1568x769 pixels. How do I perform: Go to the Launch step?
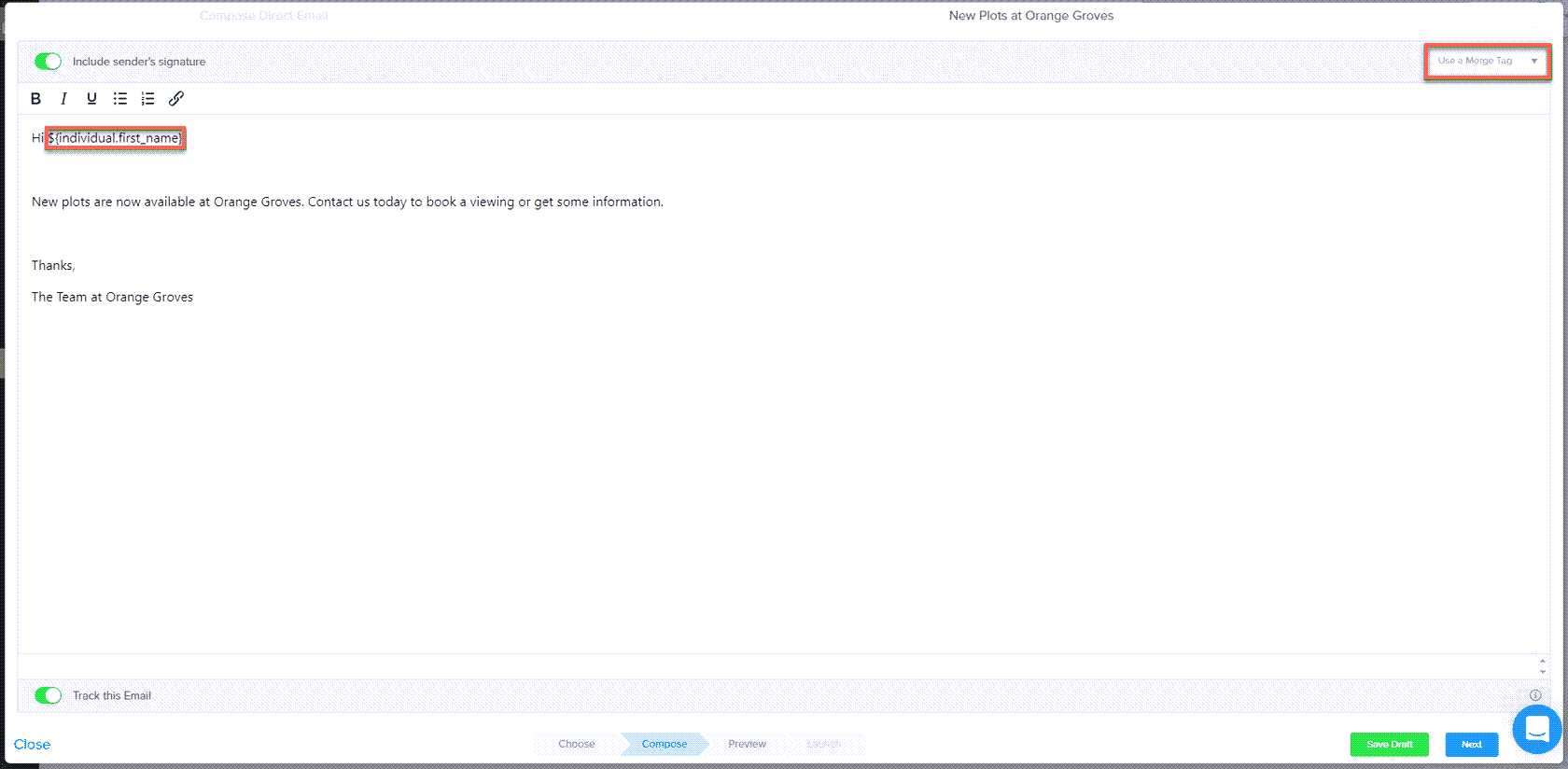click(x=824, y=744)
